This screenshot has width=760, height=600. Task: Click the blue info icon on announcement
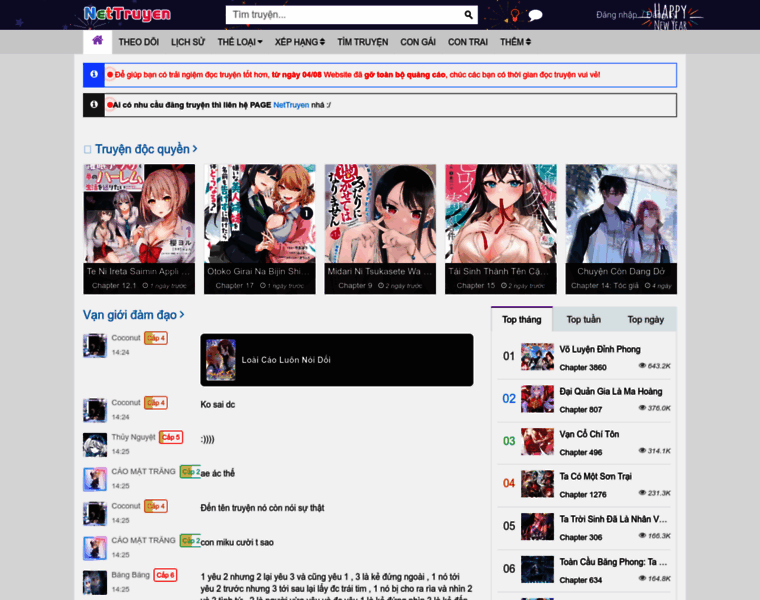click(x=94, y=75)
